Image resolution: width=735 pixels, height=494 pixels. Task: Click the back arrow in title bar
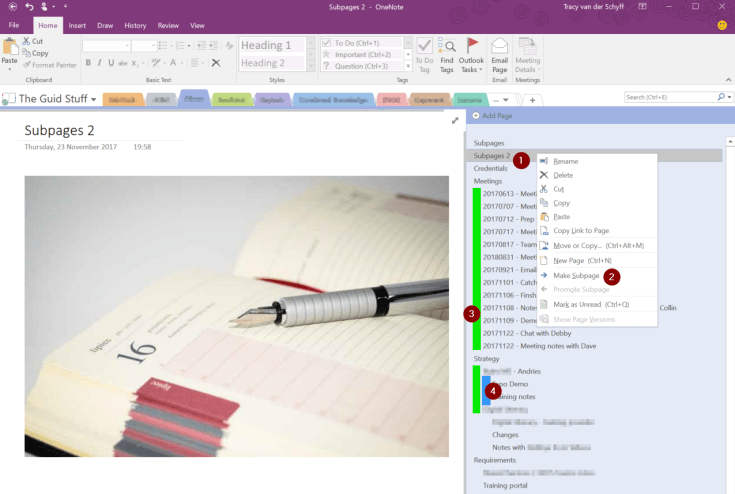point(12,7)
